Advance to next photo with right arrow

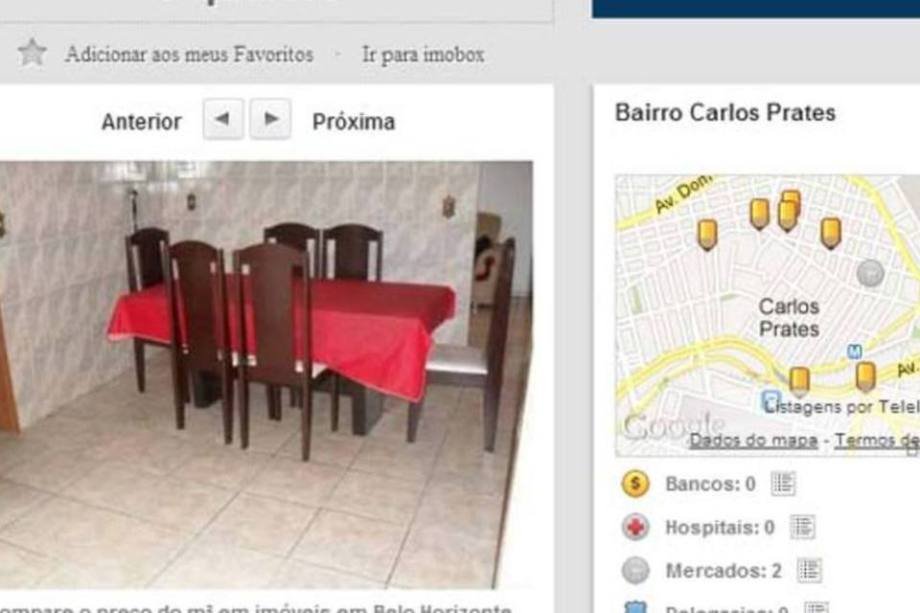(x=270, y=119)
